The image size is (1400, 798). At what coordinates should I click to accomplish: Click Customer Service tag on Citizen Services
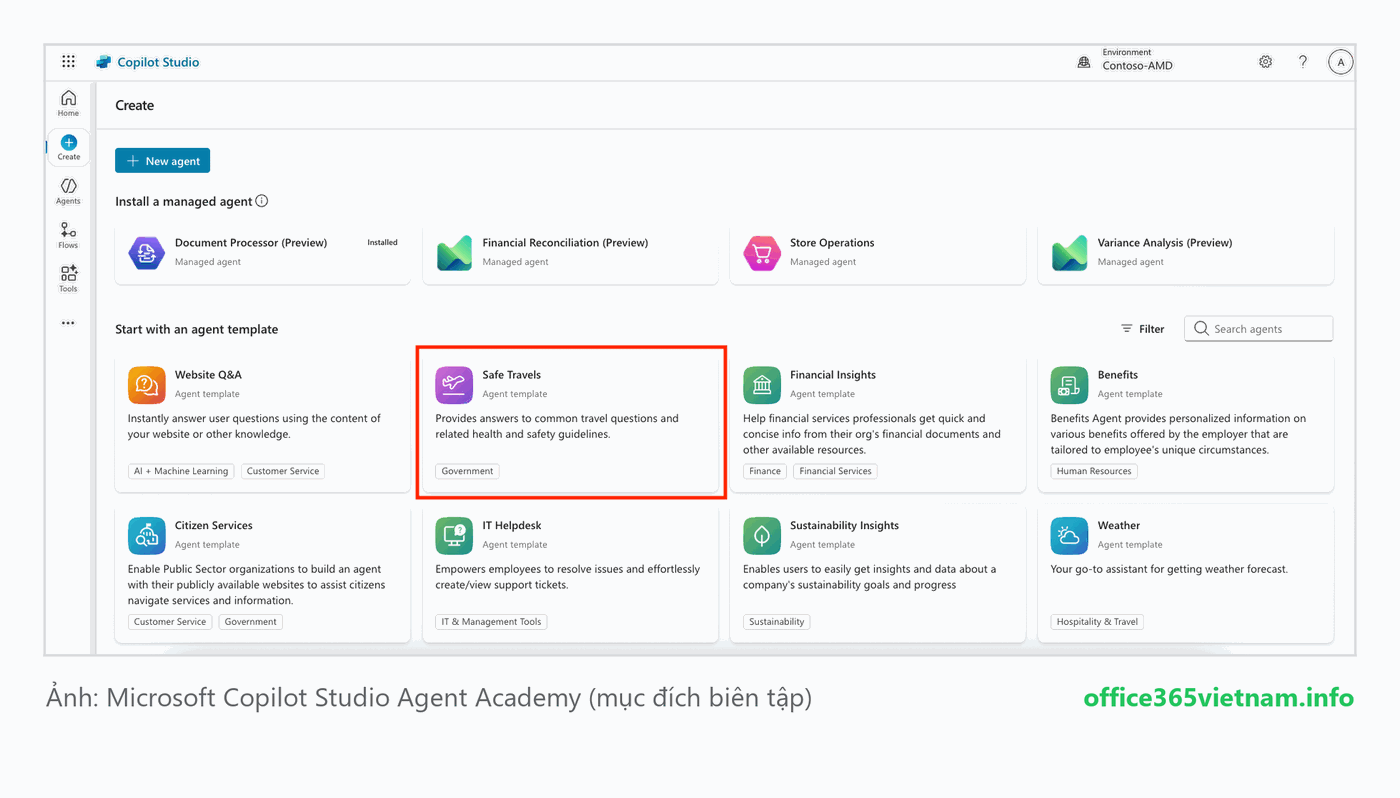(170, 622)
